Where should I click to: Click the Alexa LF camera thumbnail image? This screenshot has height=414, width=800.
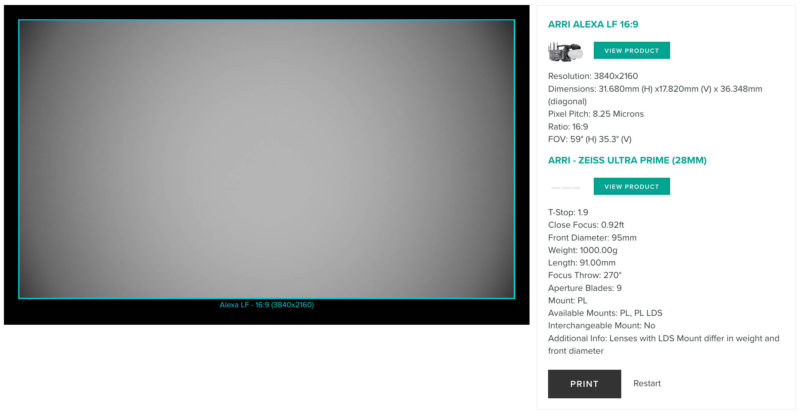click(x=565, y=52)
